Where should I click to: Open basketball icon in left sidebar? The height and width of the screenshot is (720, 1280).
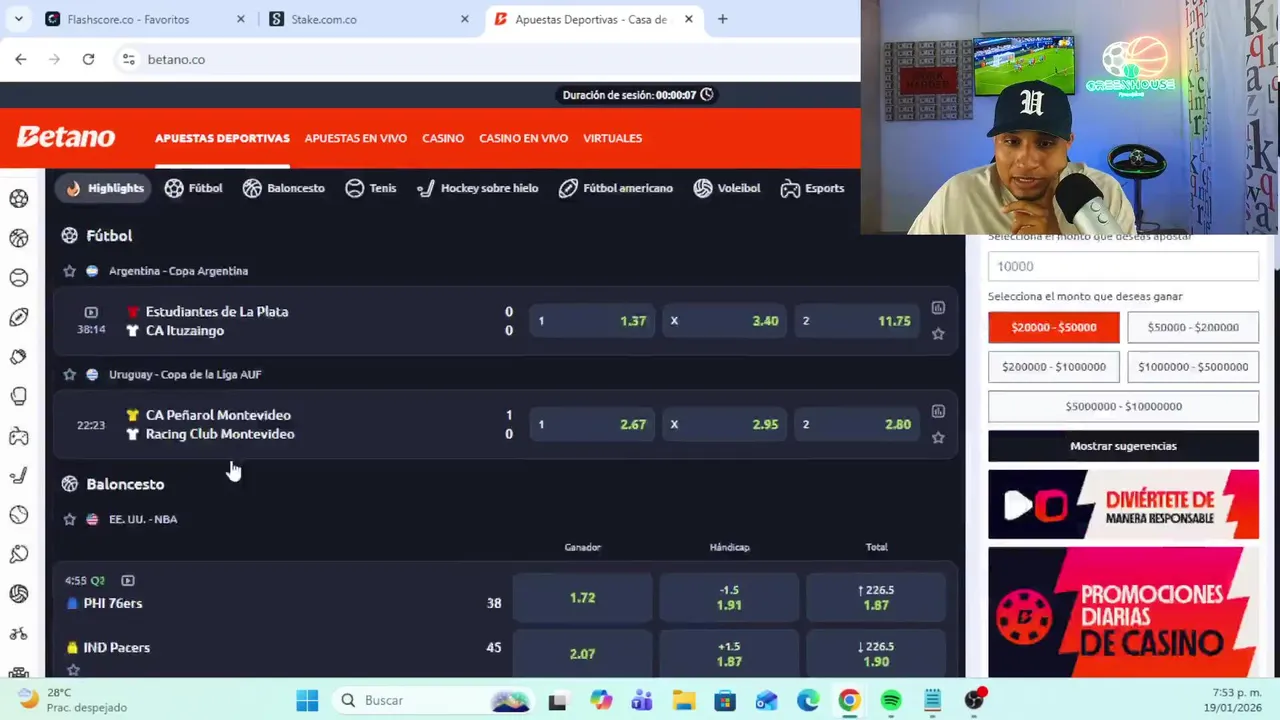pyautogui.click(x=19, y=238)
